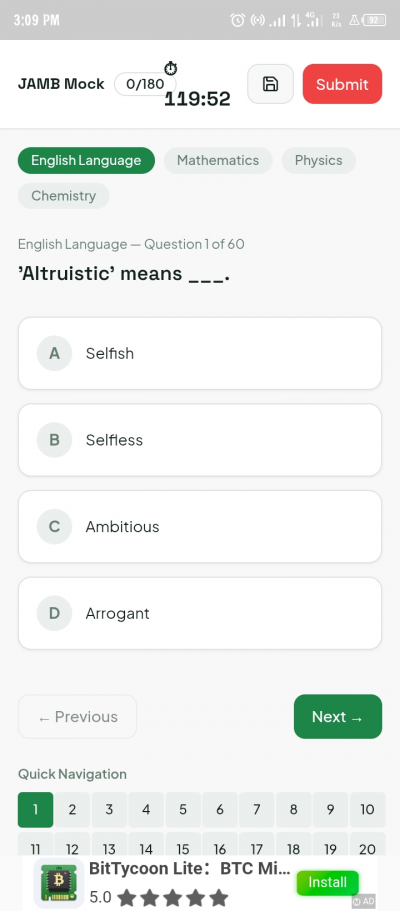Save progress with the floppy disk icon
400x911 pixels.
pyautogui.click(x=270, y=84)
